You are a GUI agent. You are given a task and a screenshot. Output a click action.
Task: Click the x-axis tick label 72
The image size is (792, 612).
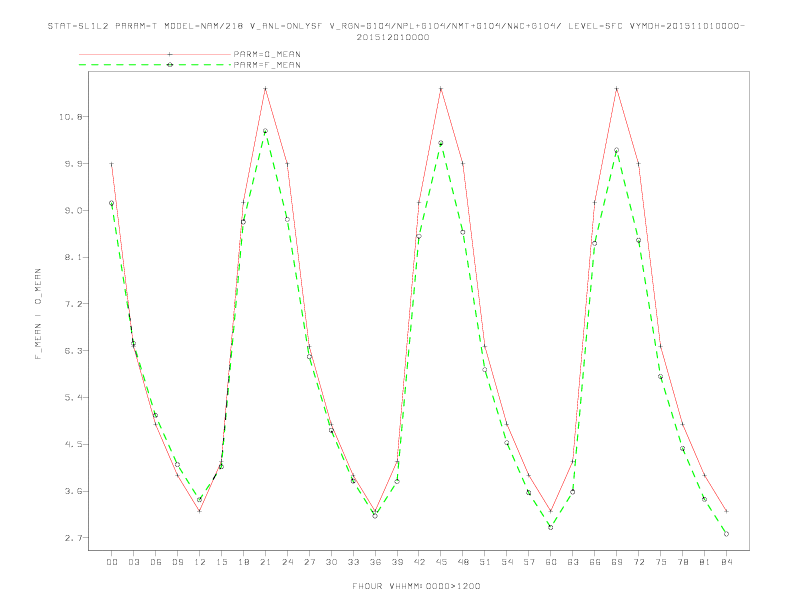click(x=638, y=562)
